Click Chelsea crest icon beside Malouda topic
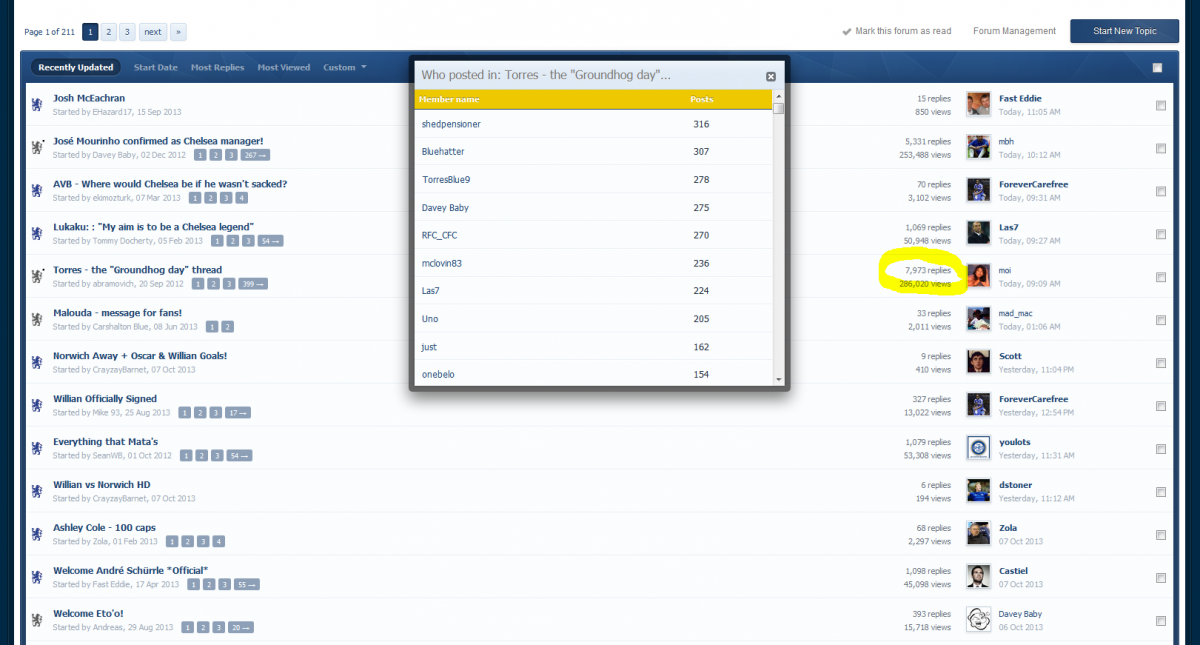This screenshot has height=645, width=1200. coord(37,319)
